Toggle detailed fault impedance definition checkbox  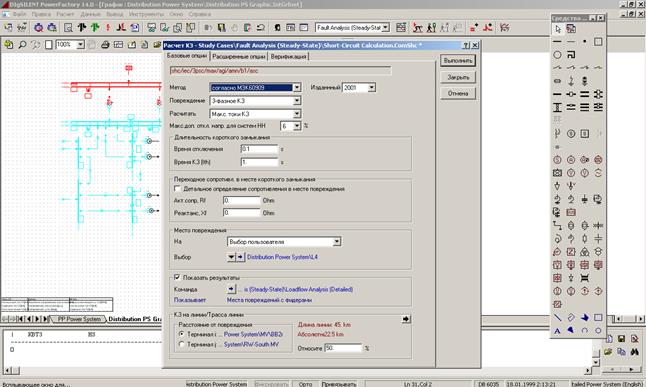pyautogui.click(x=177, y=188)
